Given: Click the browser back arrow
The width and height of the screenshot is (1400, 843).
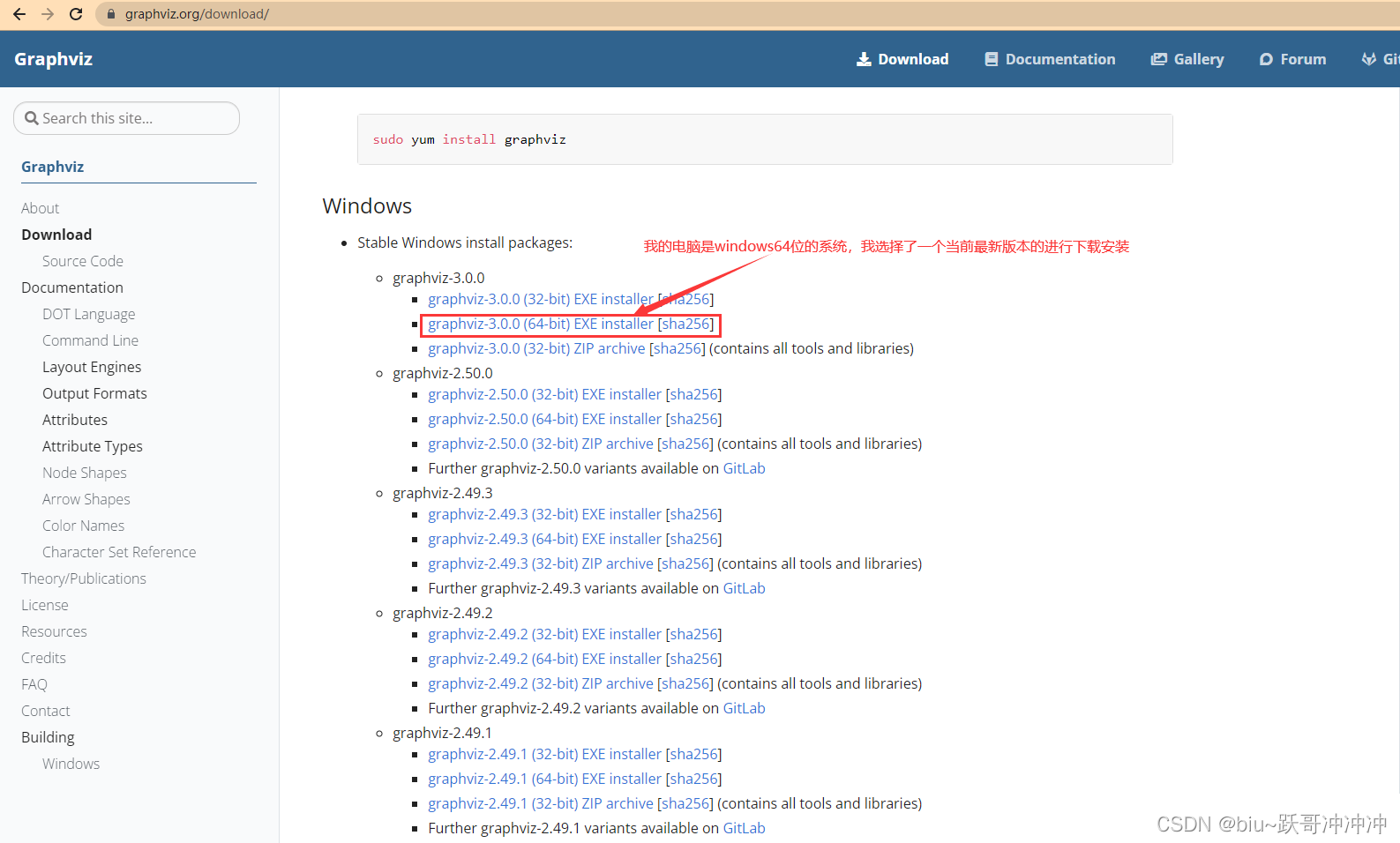Looking at the screenshot, I should click(x=19, y=14).
